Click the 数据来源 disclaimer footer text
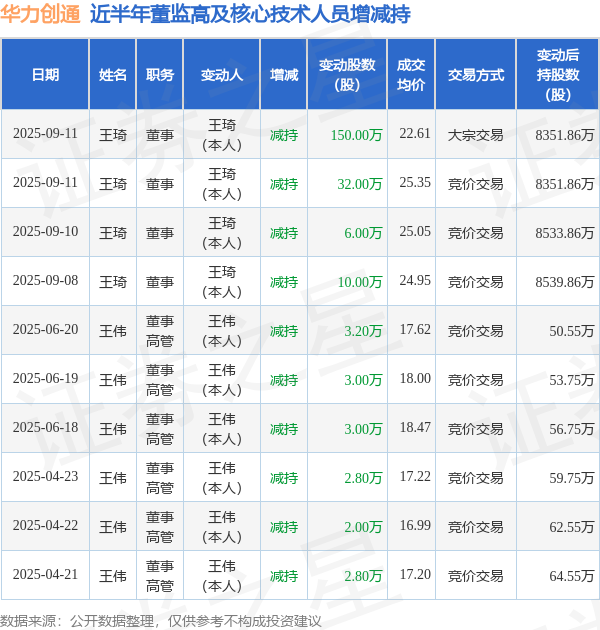600x630 pixels. coord(161,621)
